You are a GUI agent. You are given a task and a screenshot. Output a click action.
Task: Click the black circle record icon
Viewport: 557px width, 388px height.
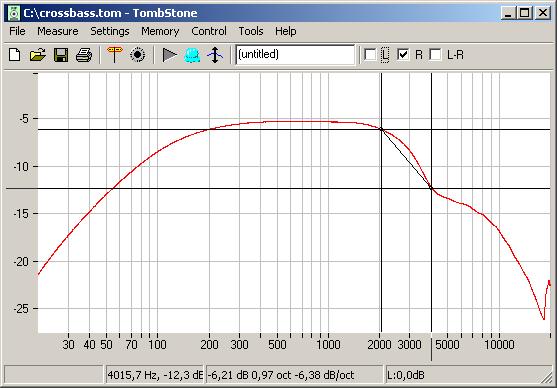137,55
